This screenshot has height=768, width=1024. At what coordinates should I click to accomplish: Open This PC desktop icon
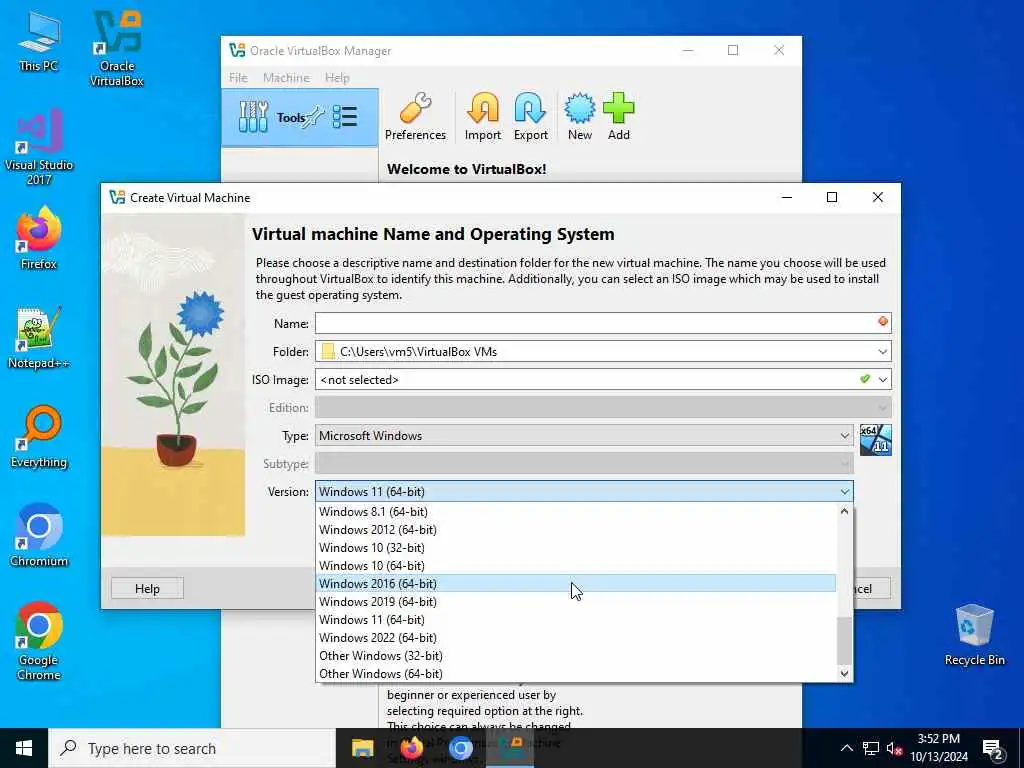(x=39, y=42)
